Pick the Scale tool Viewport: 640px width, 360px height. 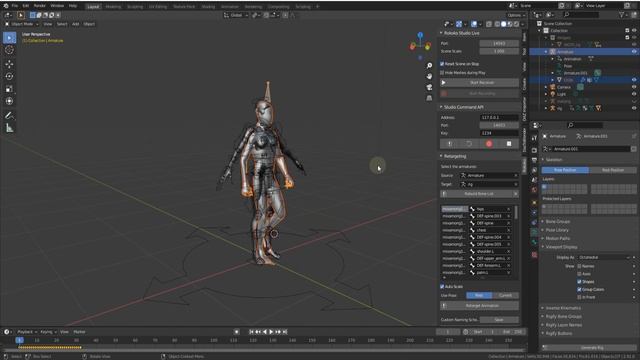point(9,89)
